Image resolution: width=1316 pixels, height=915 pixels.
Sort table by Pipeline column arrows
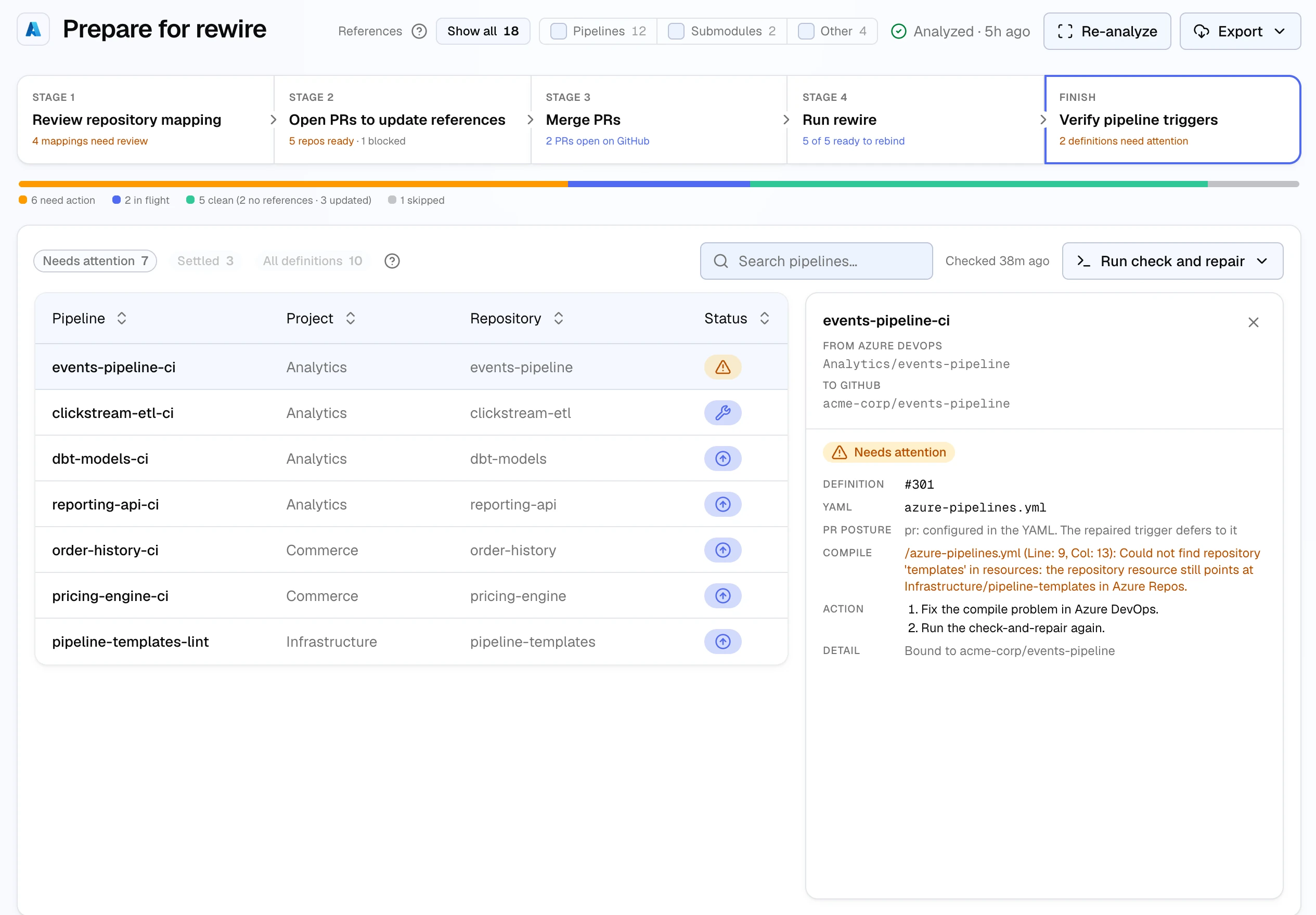point(122,319)
